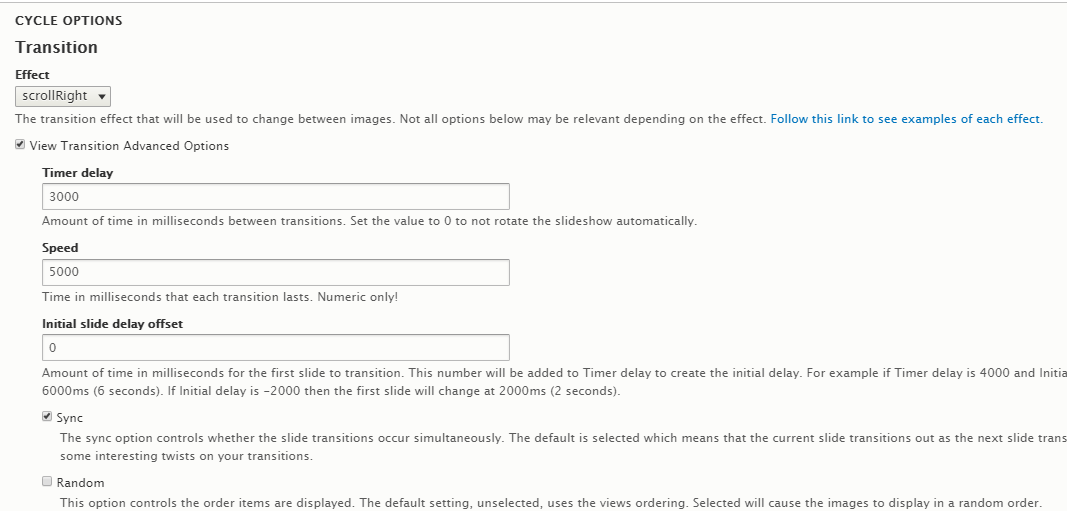Click the Sync option label text
1067x511 pixels.
[x=70, y=418]
